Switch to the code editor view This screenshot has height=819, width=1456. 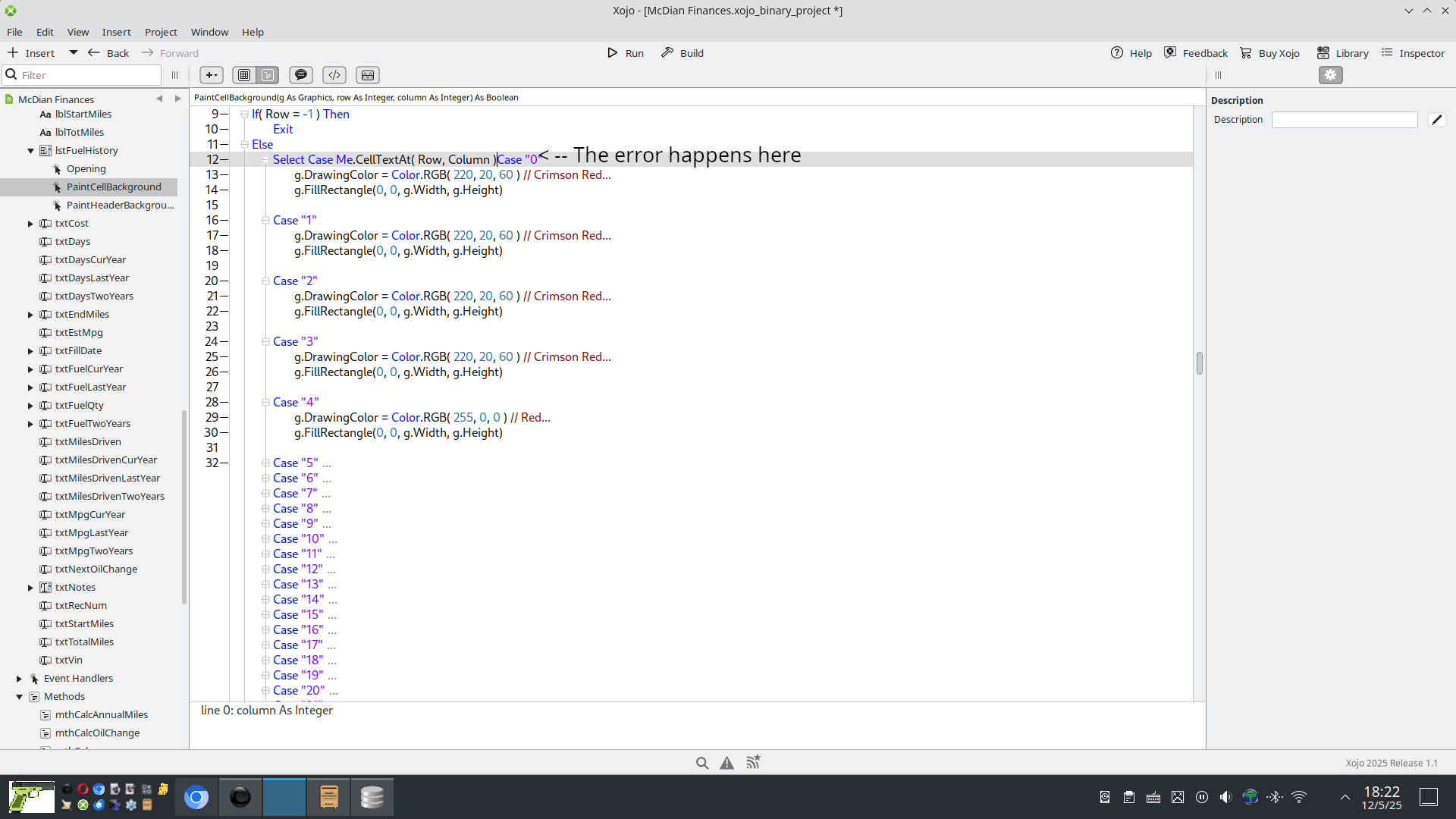tap(268, 75)
